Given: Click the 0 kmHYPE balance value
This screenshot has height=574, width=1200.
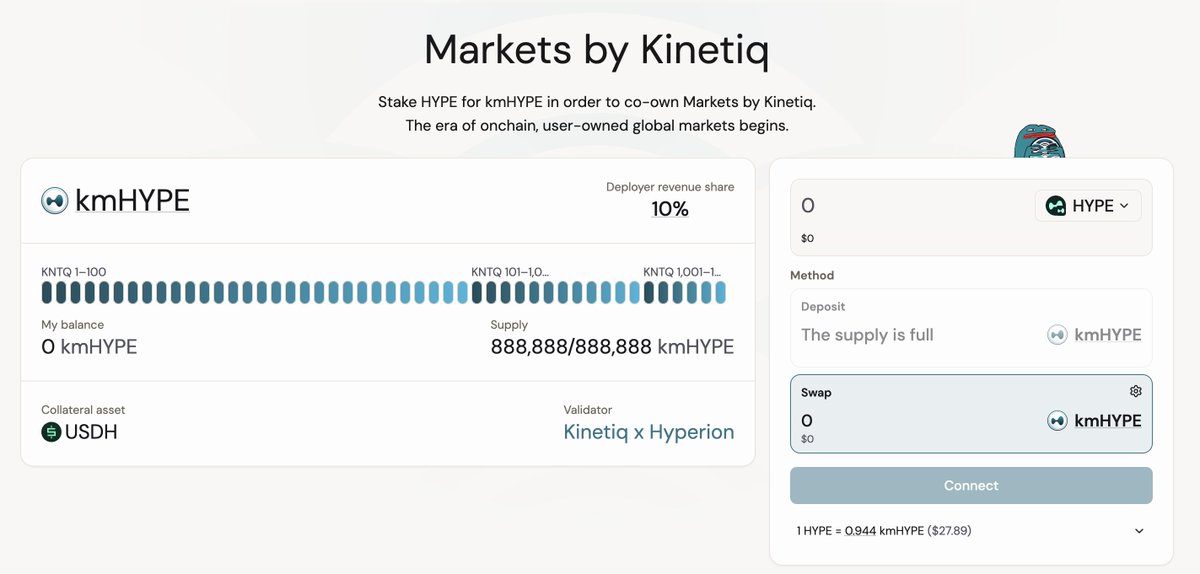Looking at the screenshot, I should pyautogui.click(x=89, y=347).
